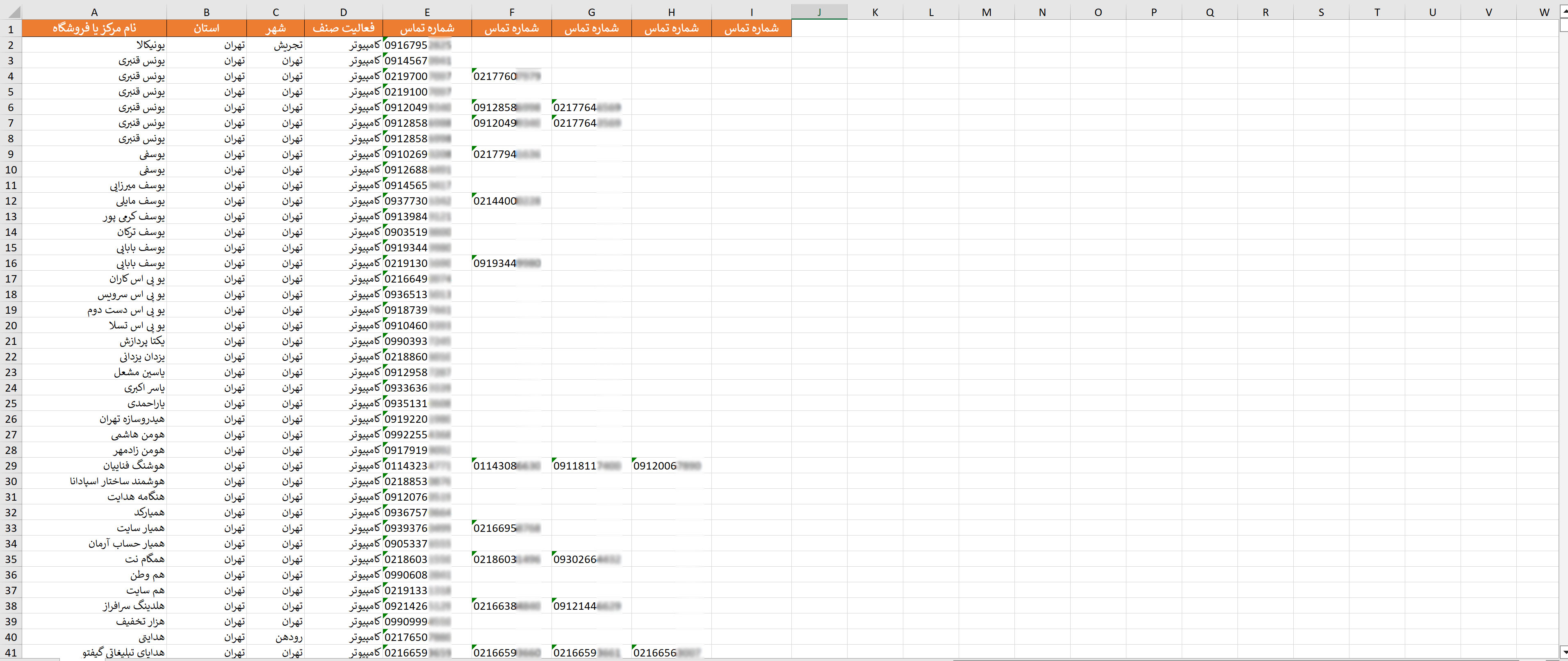
Task: Click header cell 'استان'
Action: 206,28
